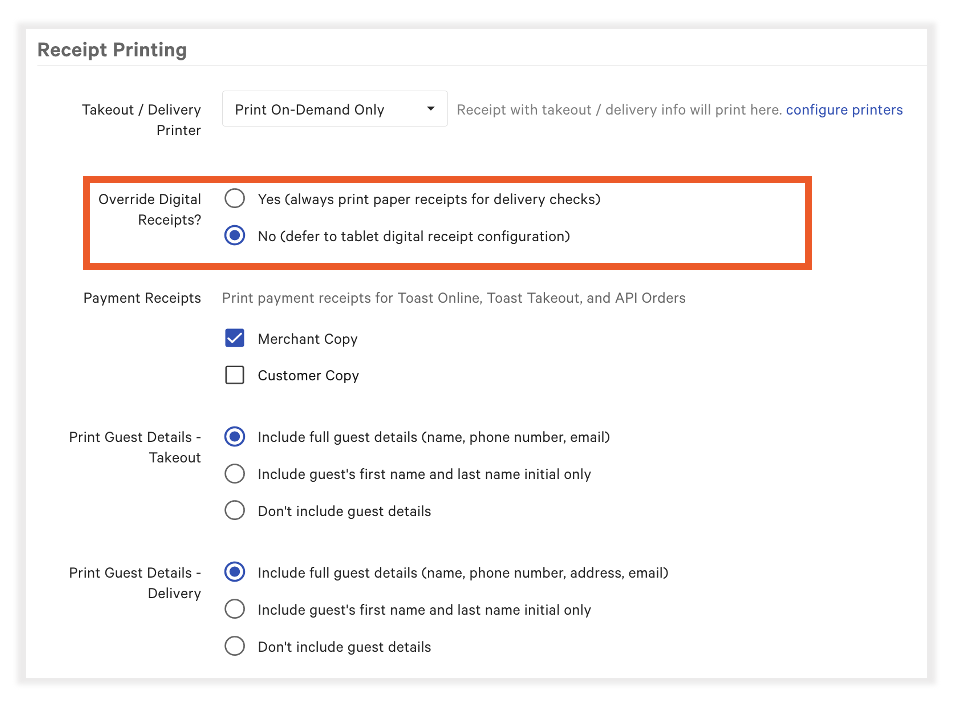Select Don't include guest details for Takeout
Viewport: 956px width, 706px height.
click(234, 510)
